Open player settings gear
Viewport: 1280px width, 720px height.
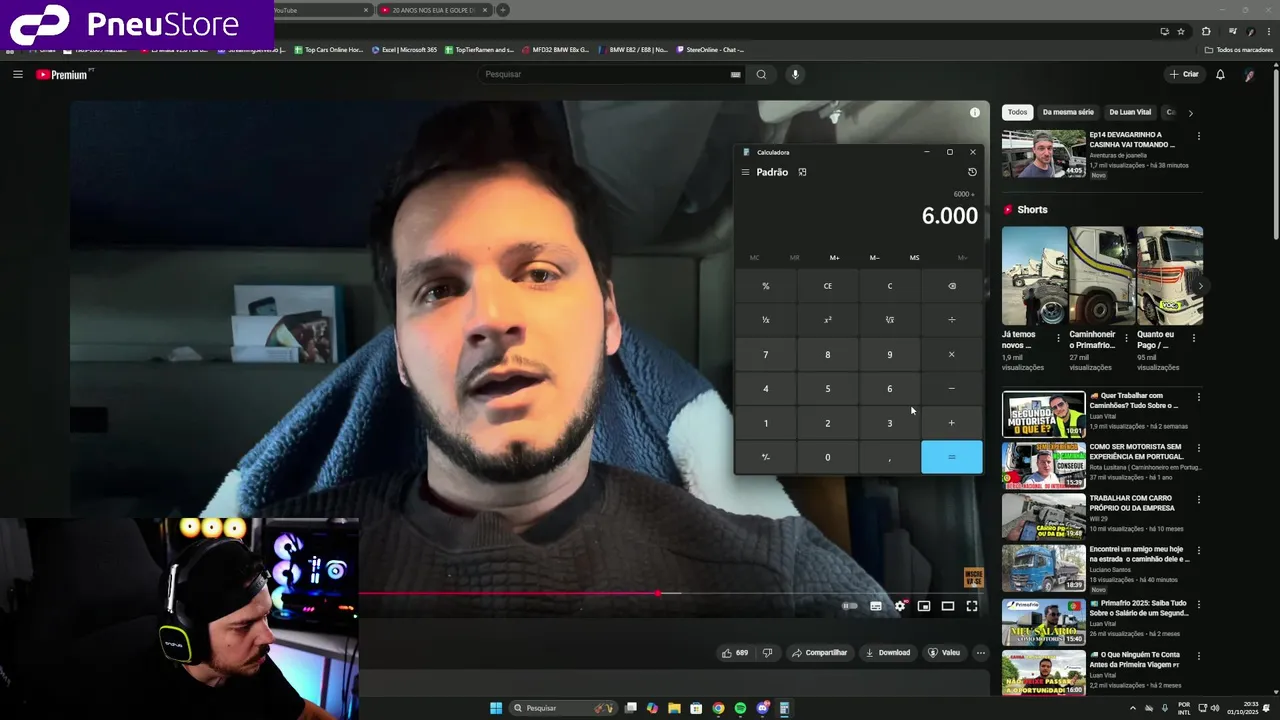(900, 606)
